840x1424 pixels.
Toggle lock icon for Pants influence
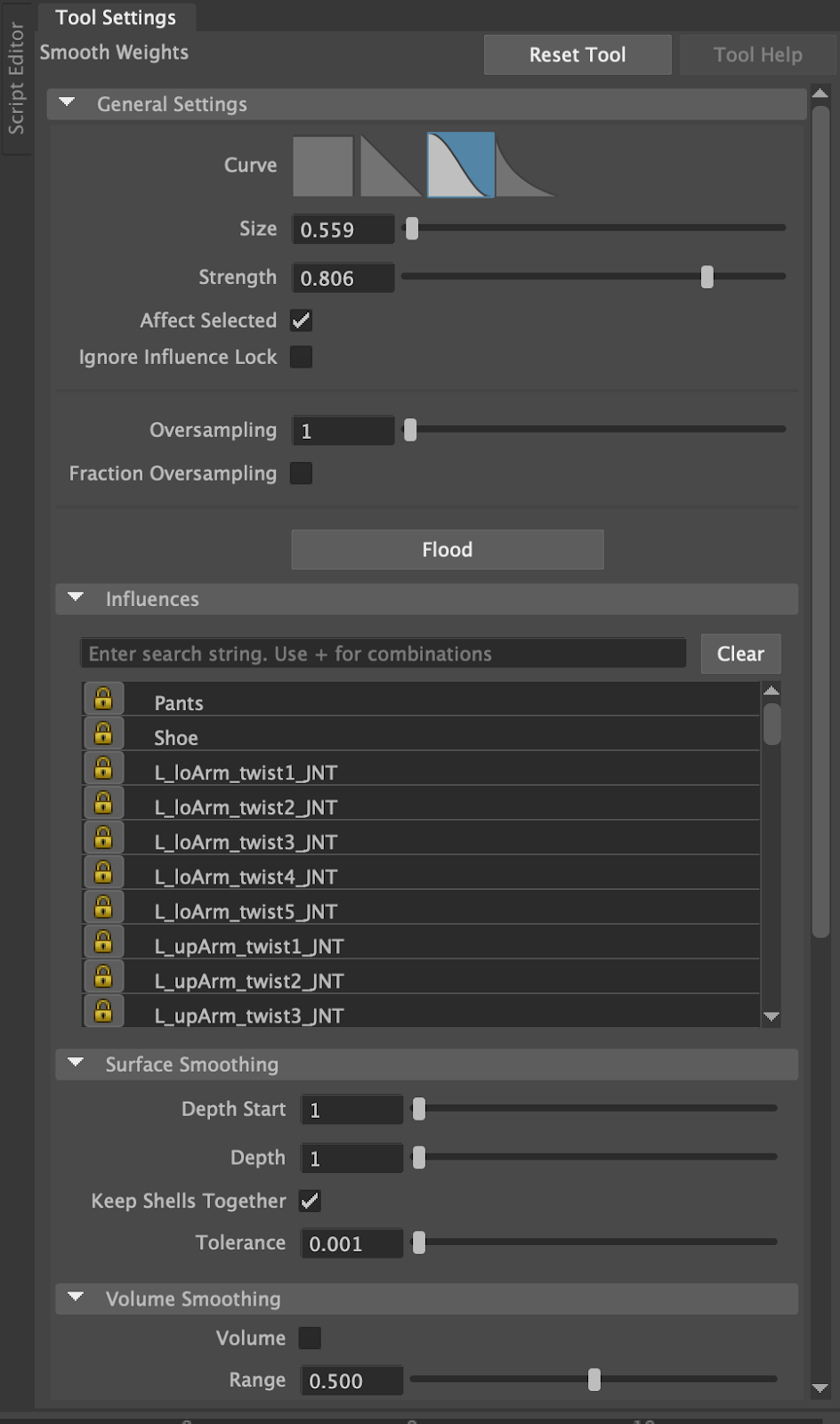tap(103, 700)
